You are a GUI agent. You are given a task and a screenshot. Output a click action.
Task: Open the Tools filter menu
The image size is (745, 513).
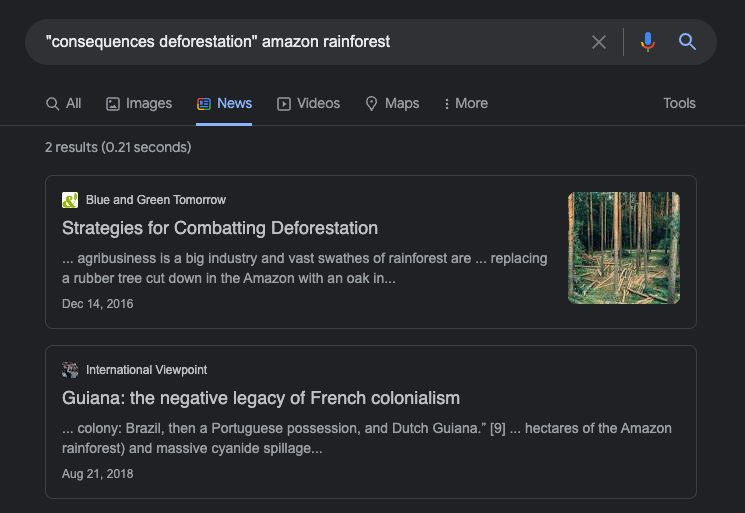click(679, 103)
